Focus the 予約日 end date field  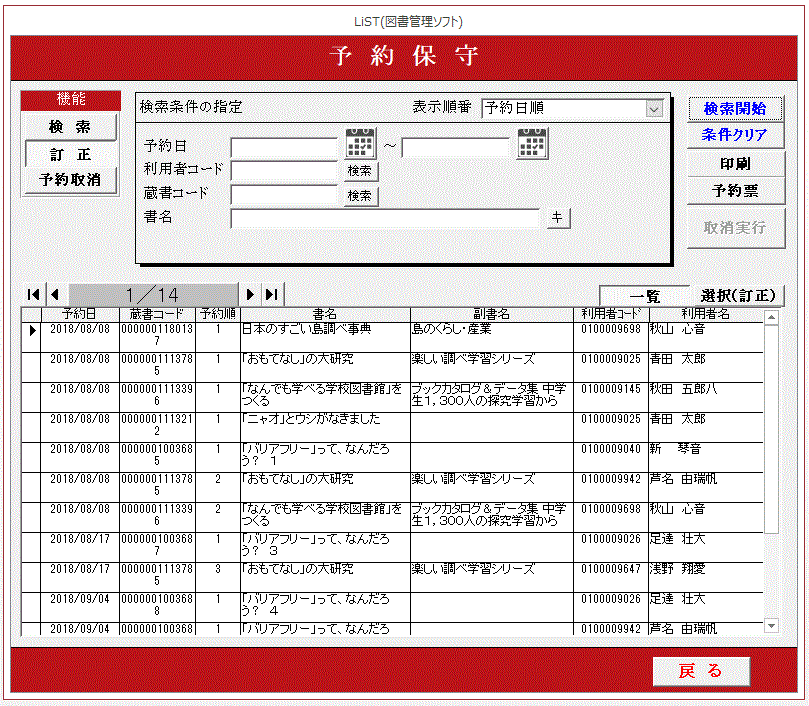click(x=455, y=148)
